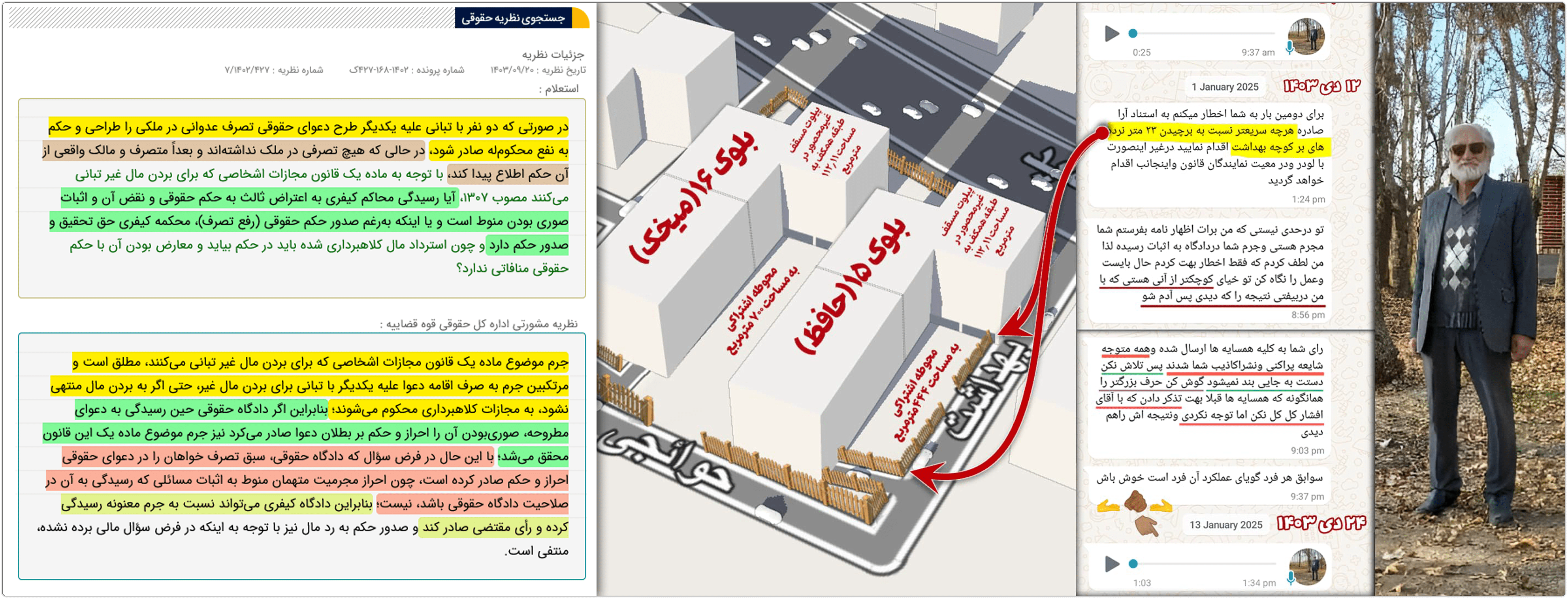Image resolution: width=1568 pixels, height=599 pixels.
Task: Play the 1:03 voice message
Action: [1111, 564]
